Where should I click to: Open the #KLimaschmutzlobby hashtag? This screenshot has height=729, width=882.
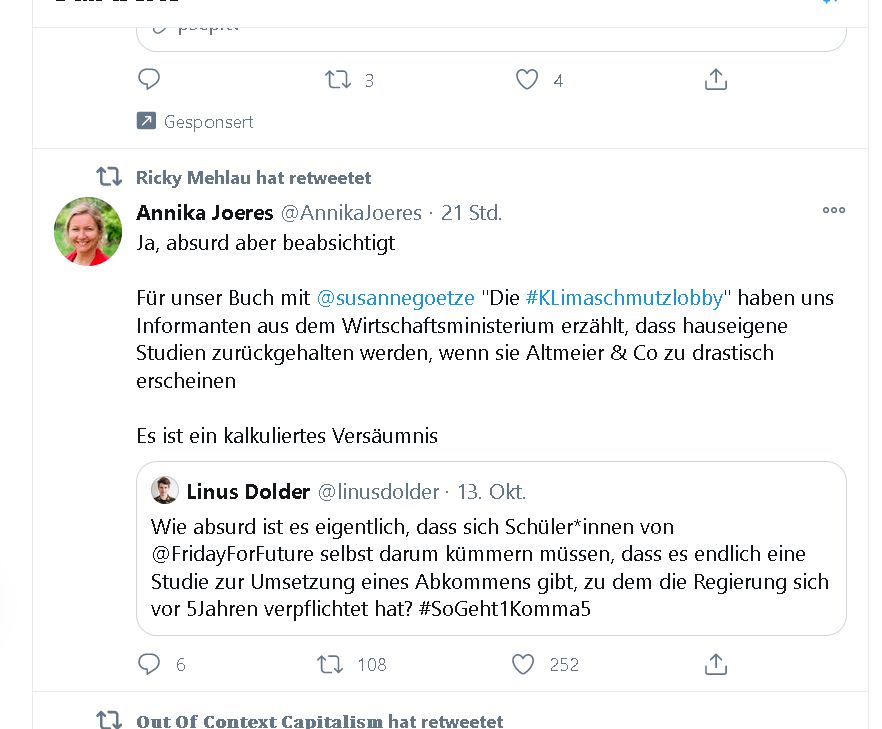tap(624, 298)
